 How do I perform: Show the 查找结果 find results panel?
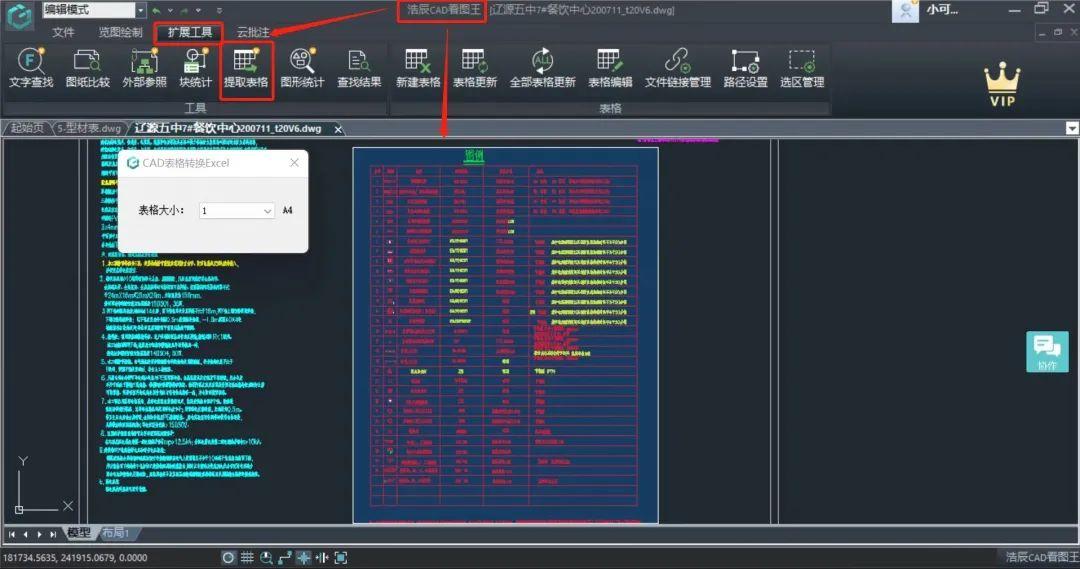359,68
